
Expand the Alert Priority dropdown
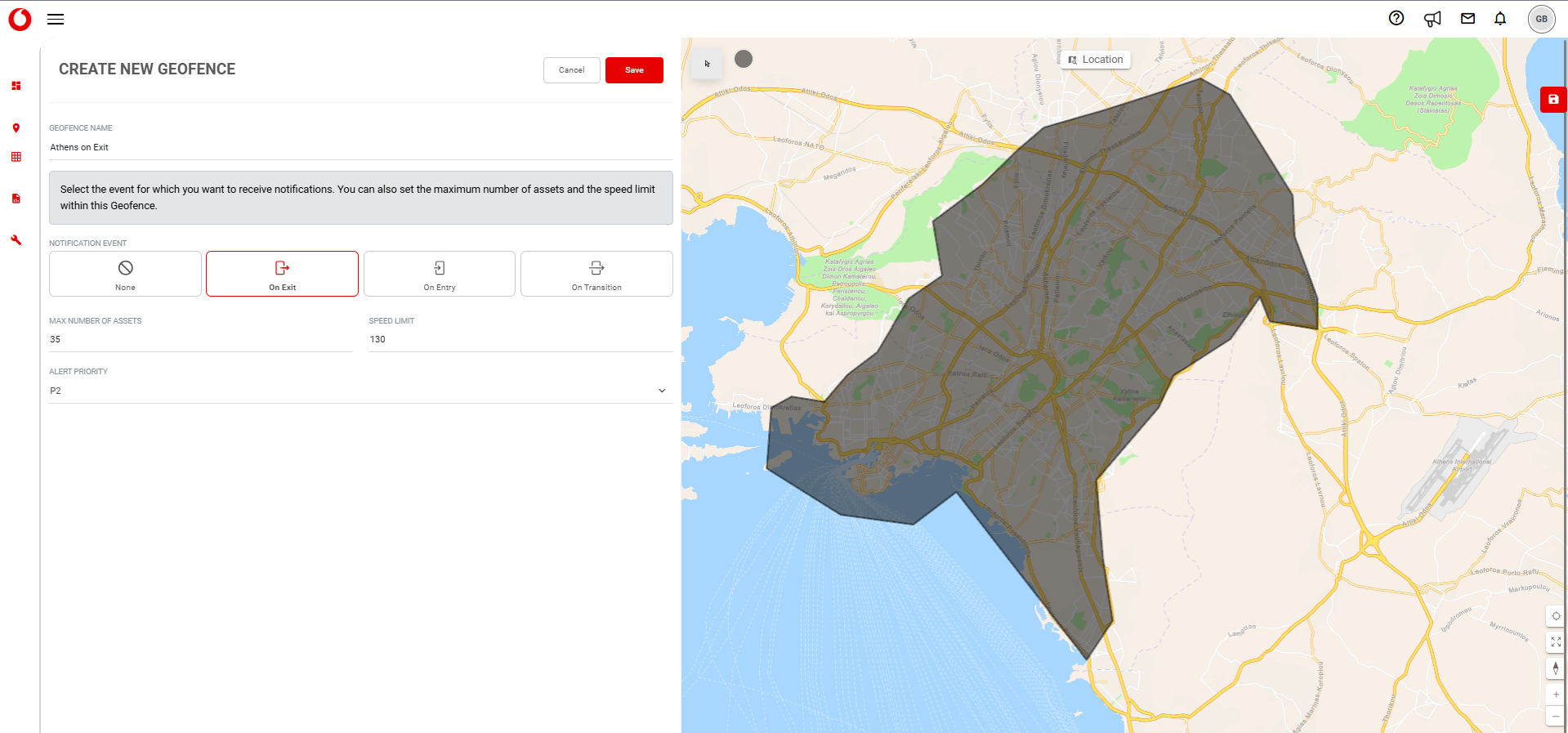[x=360, y=391]
